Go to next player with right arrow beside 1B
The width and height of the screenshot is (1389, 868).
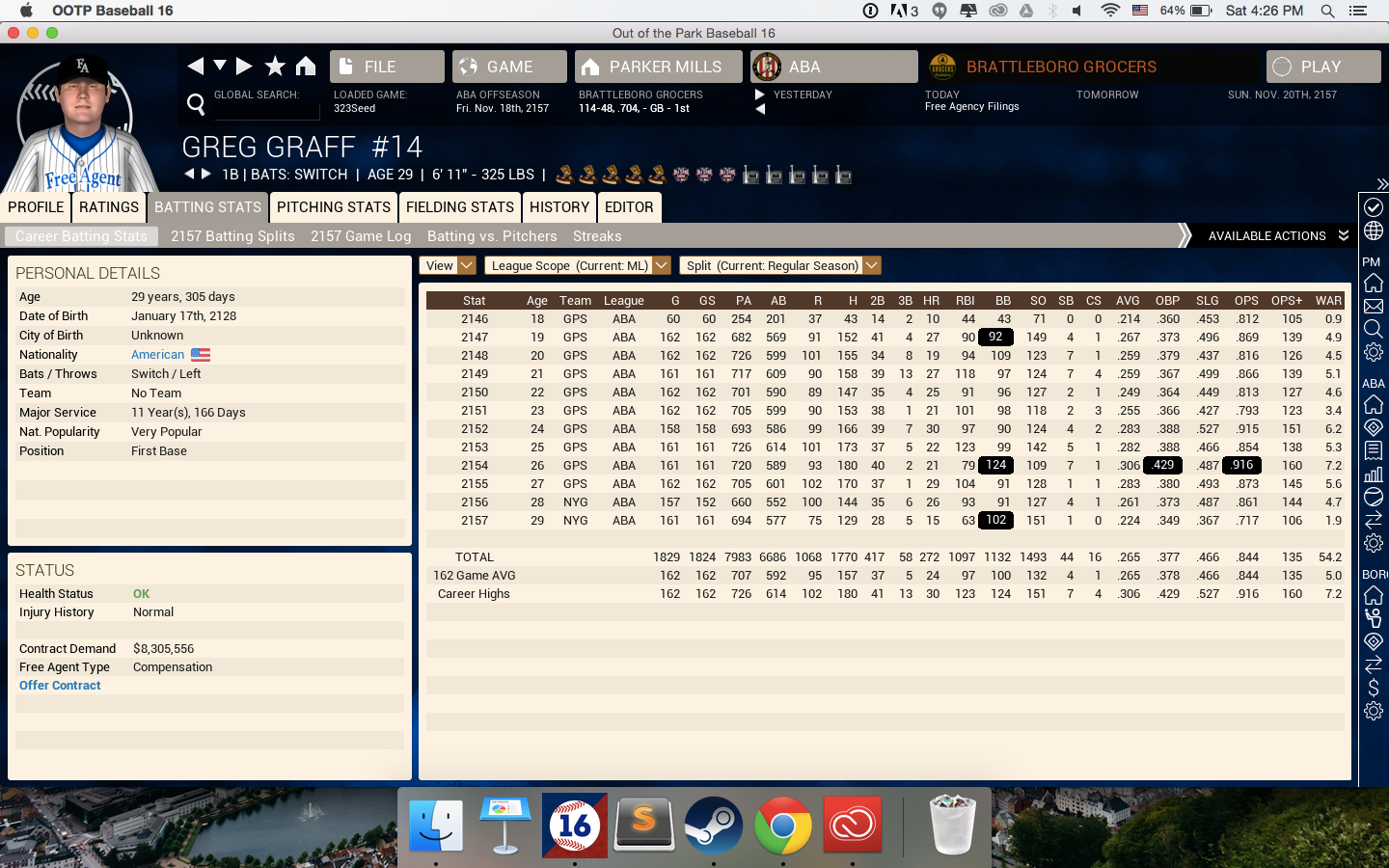coord(205,174)
